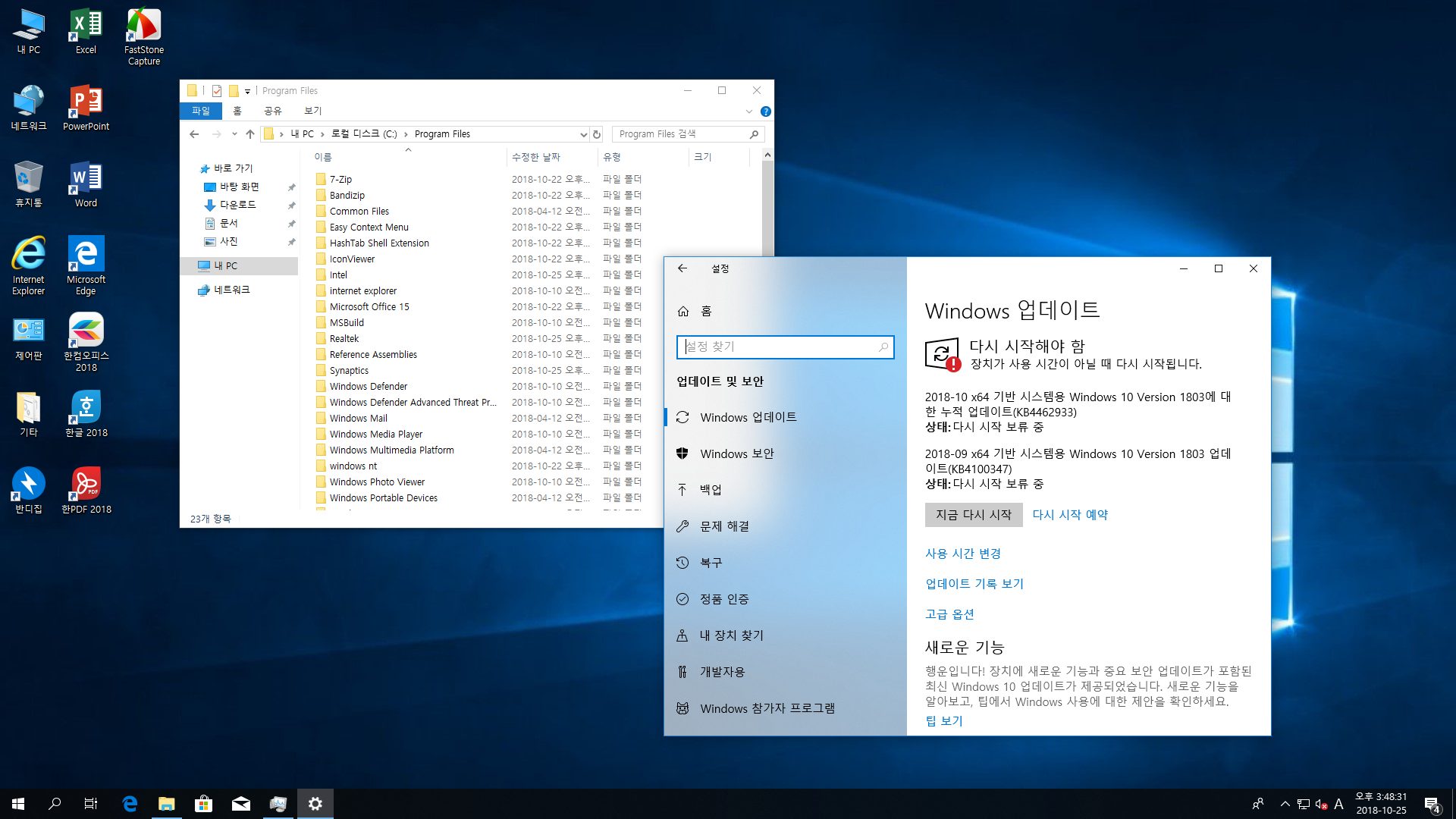The height and width of the screenshot is (819, 1456).
Task: Open the address bar history dropdown in Explorer
Action: 583,134
